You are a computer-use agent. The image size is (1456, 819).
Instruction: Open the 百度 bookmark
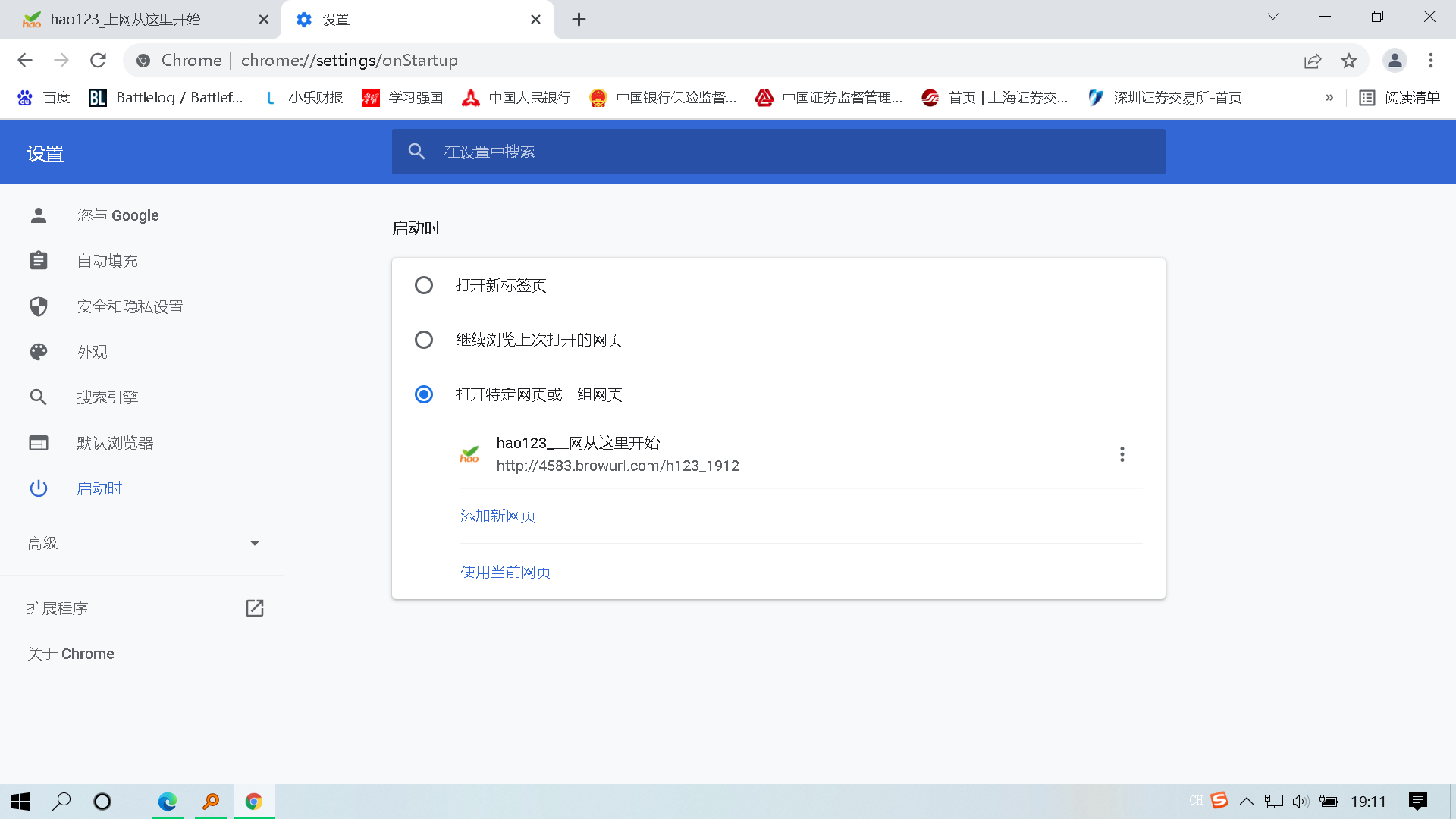[x=44, y=98]
